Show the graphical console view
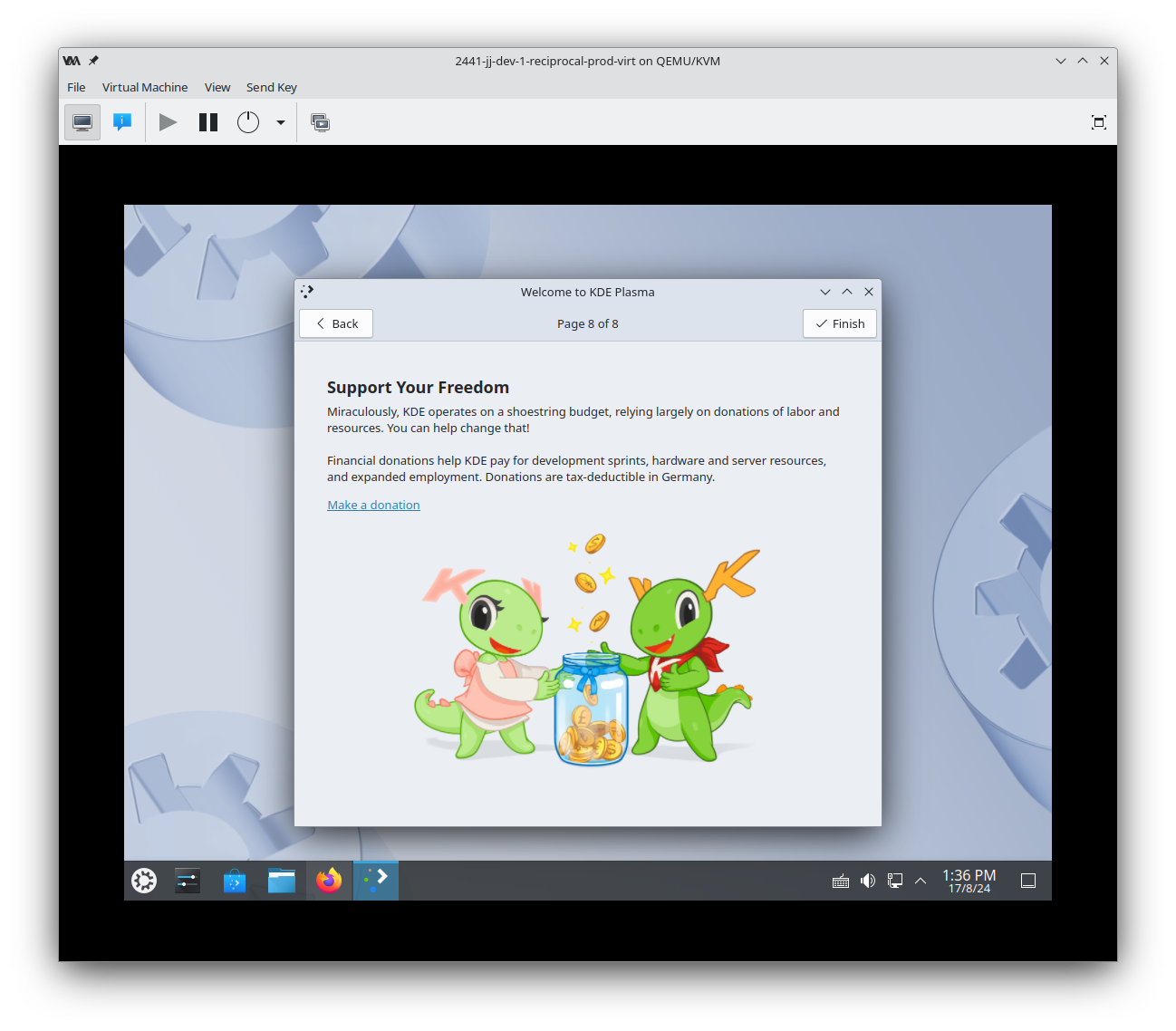Viewport: 1176px width, 1031px height. [82, 122]
